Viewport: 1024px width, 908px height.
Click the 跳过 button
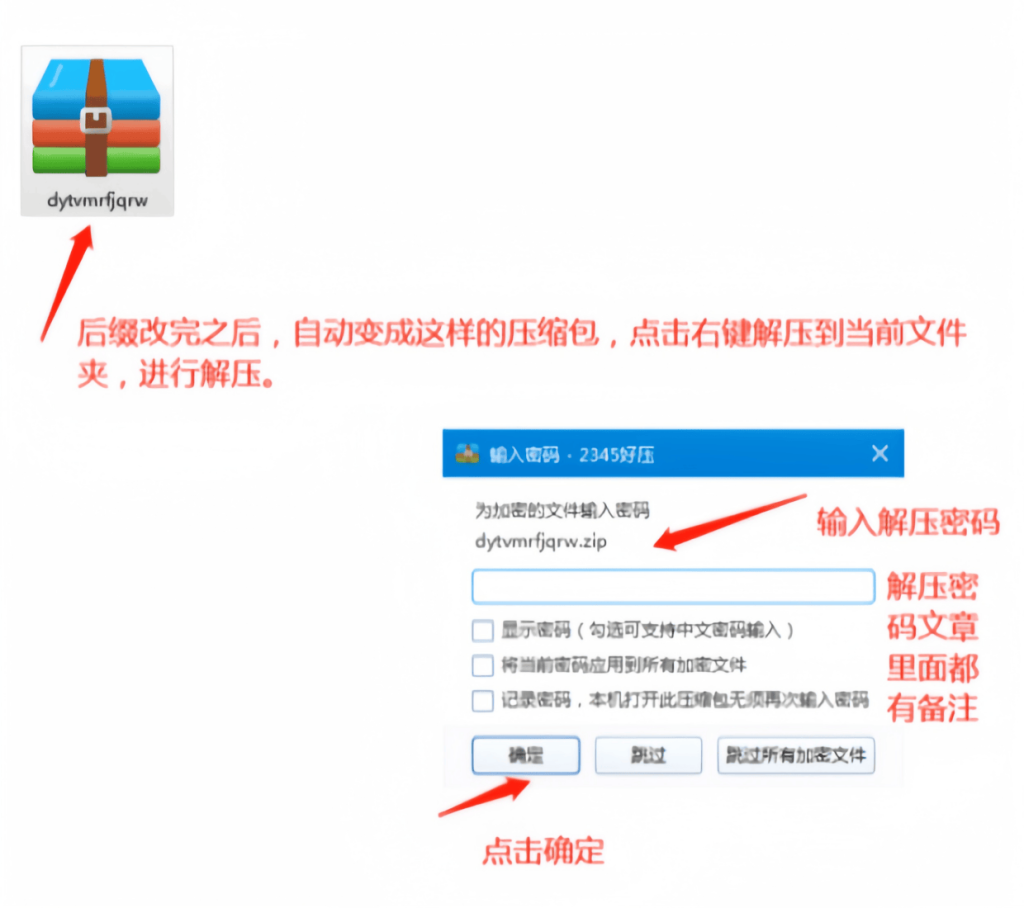(x=648, y=755)
